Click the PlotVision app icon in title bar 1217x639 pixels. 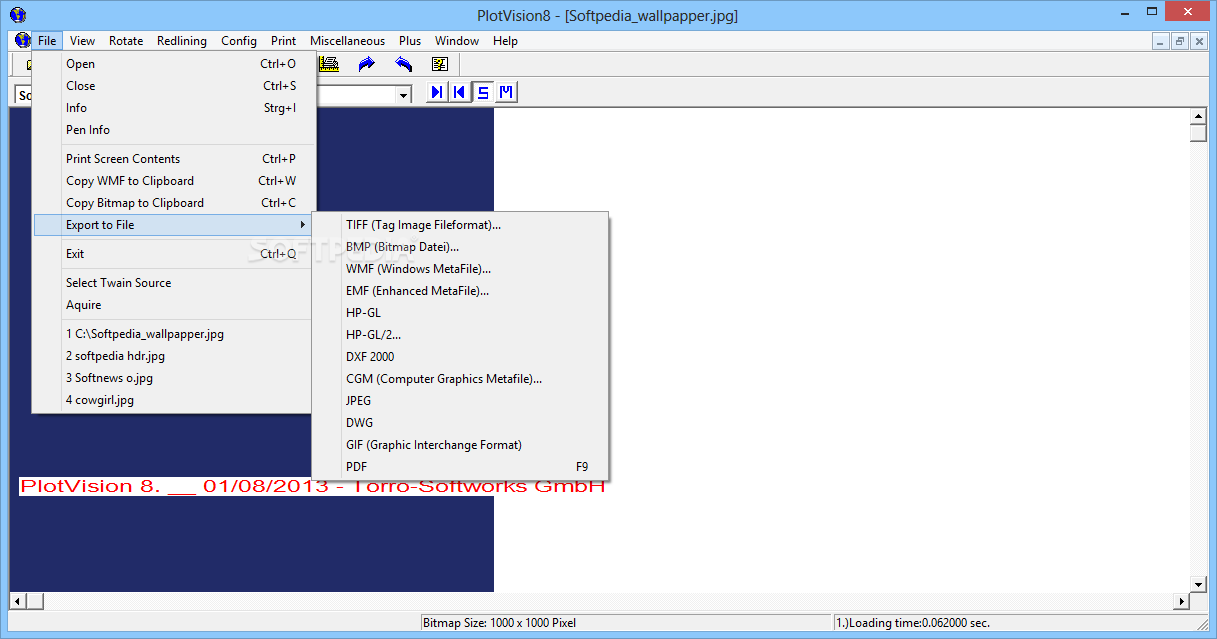tap(17, 14)
